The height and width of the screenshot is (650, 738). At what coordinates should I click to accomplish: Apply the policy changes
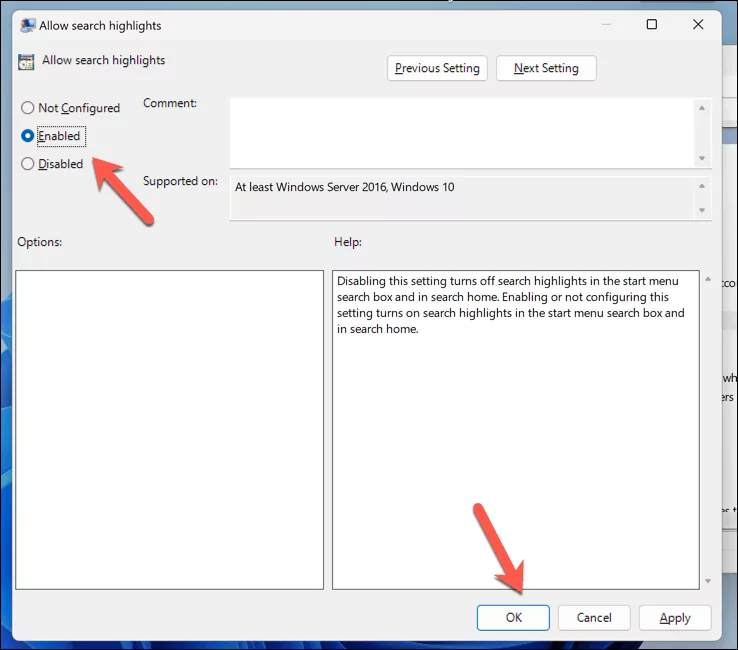click(x=675, y=618)
